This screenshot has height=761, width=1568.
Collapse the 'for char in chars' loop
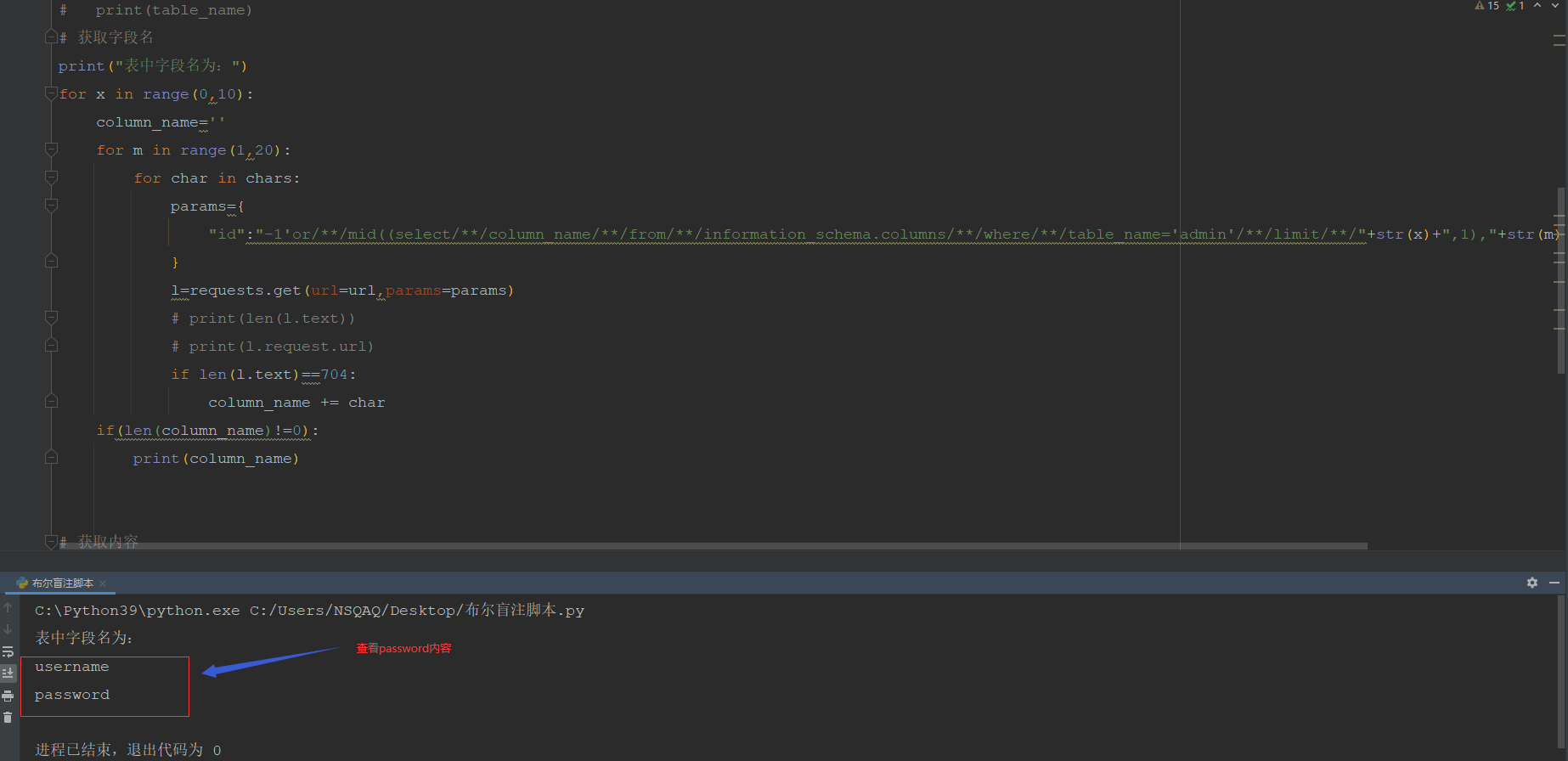[51, 178]
